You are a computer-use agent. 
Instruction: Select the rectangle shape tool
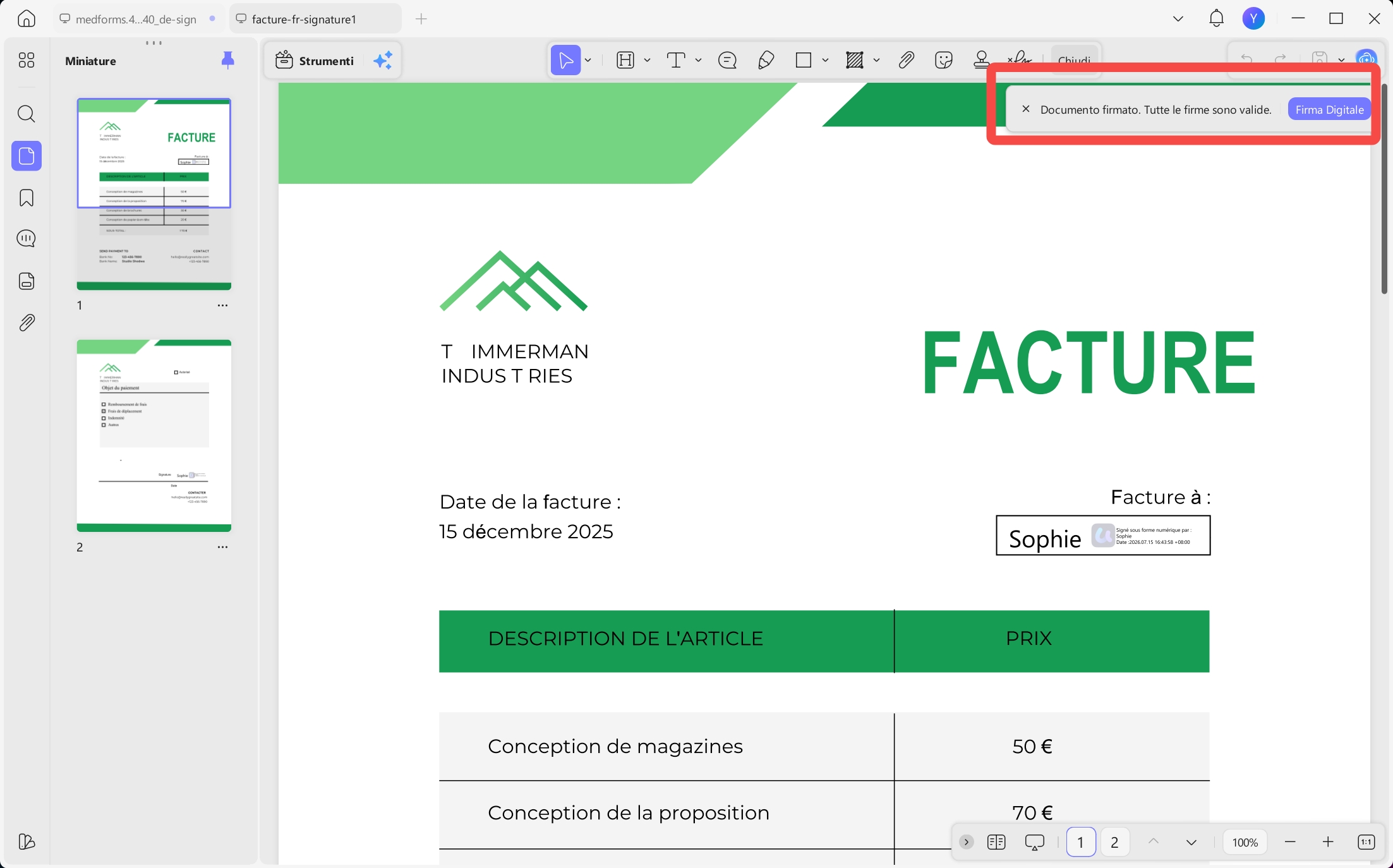point(804,61)
